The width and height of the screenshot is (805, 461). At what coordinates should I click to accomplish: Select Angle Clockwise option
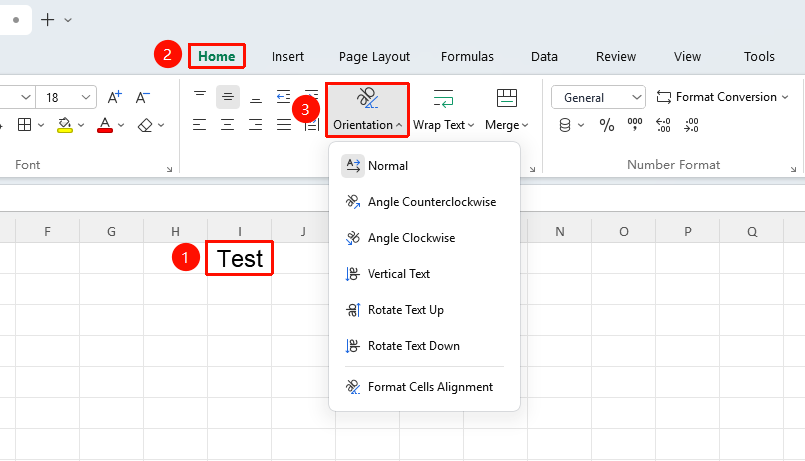pos(425,238)
